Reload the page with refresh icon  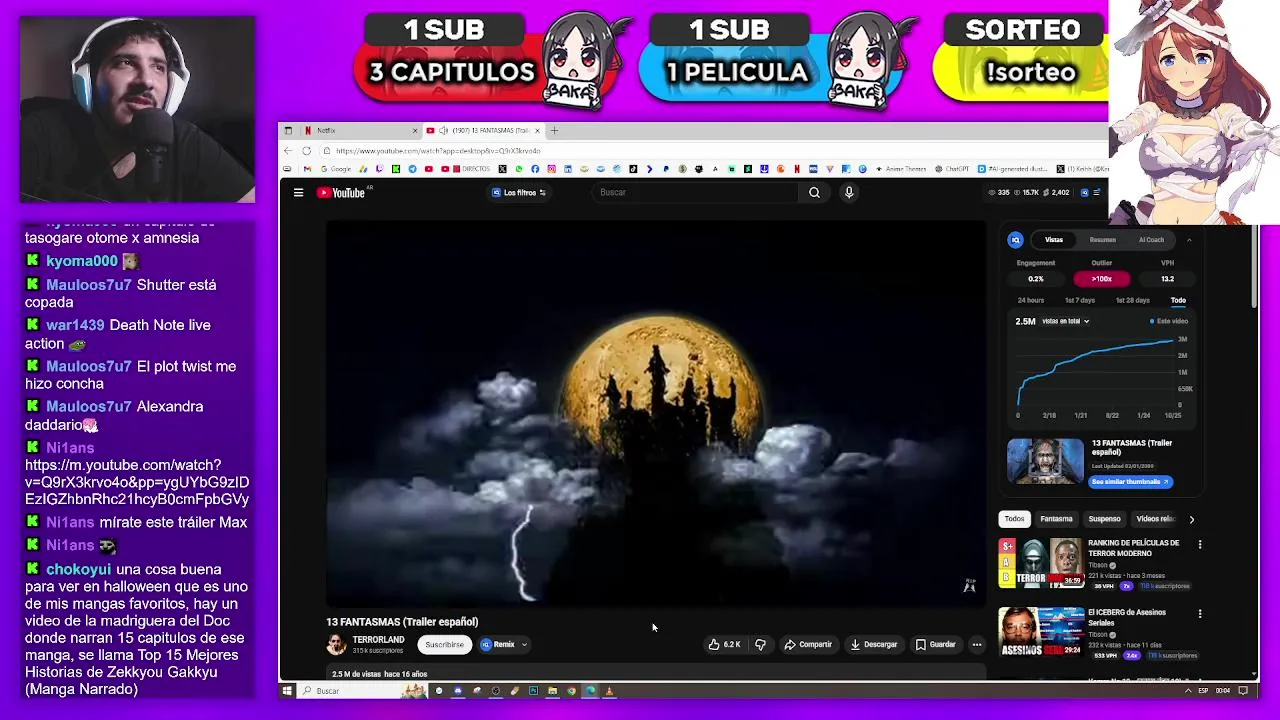(306, 151)
